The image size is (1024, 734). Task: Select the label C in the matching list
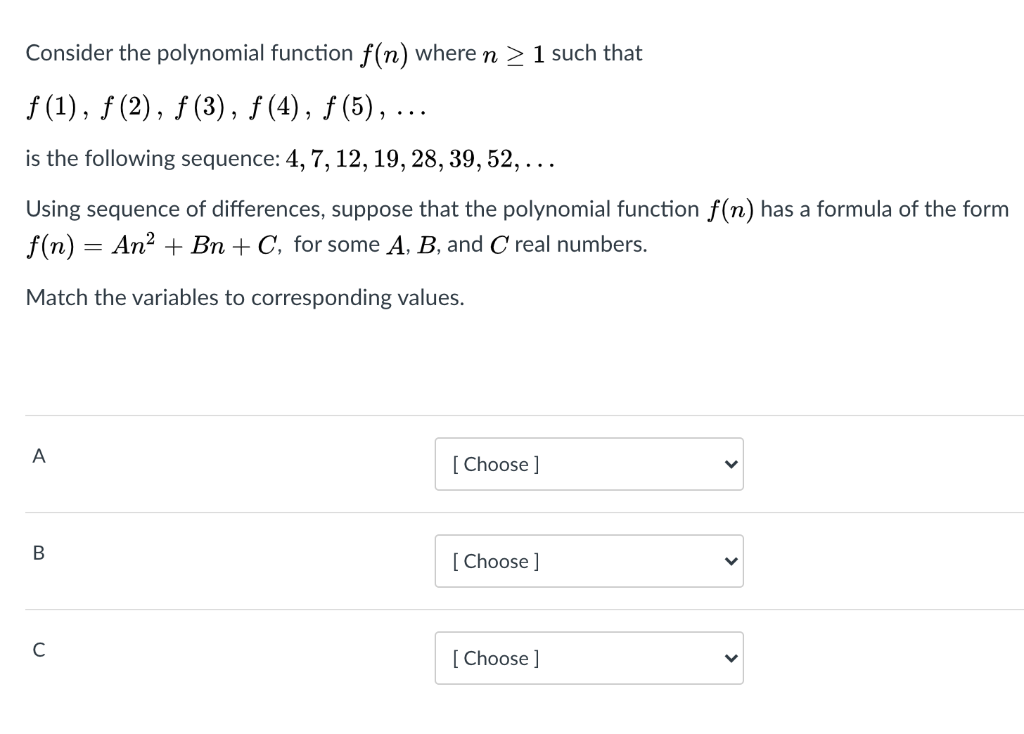coord(38,651)
